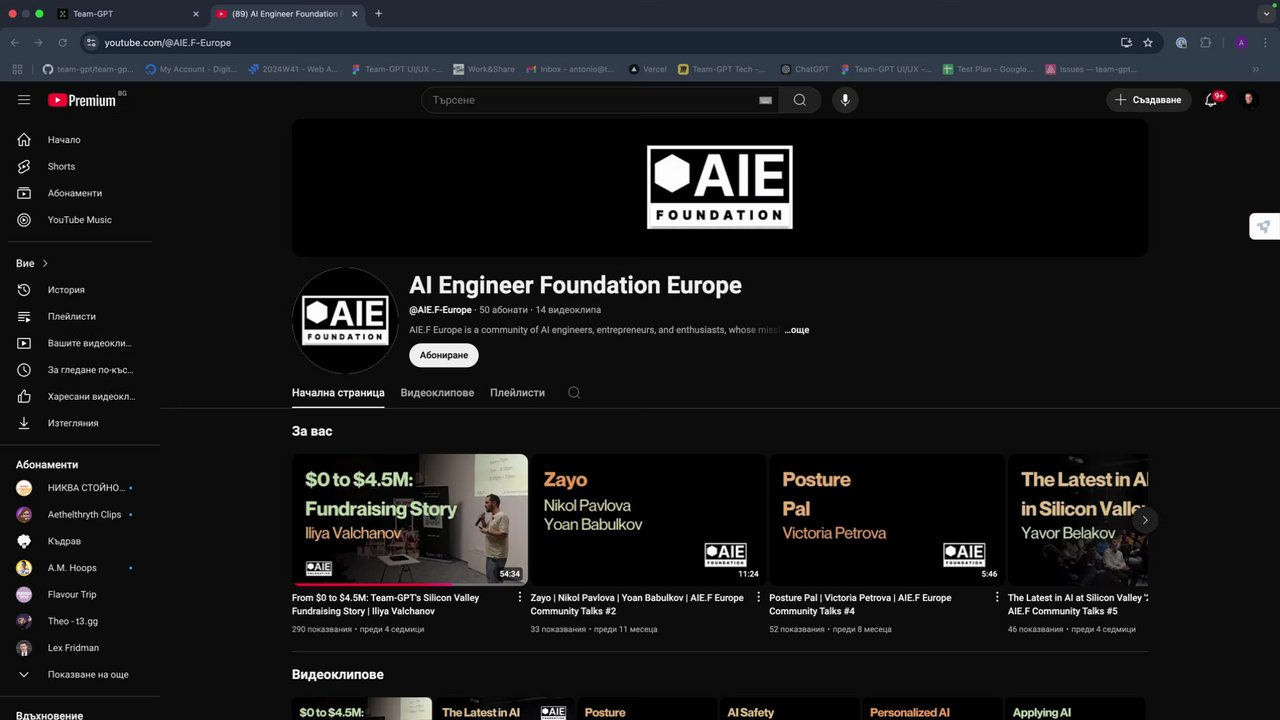
Task: Expand the Вие section chevron
Action: coord(45,264)
